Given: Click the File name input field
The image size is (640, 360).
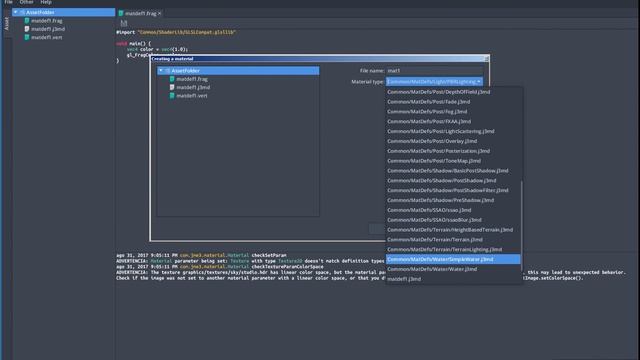Looking at the screenshot, I should click(x=434, y=71).
